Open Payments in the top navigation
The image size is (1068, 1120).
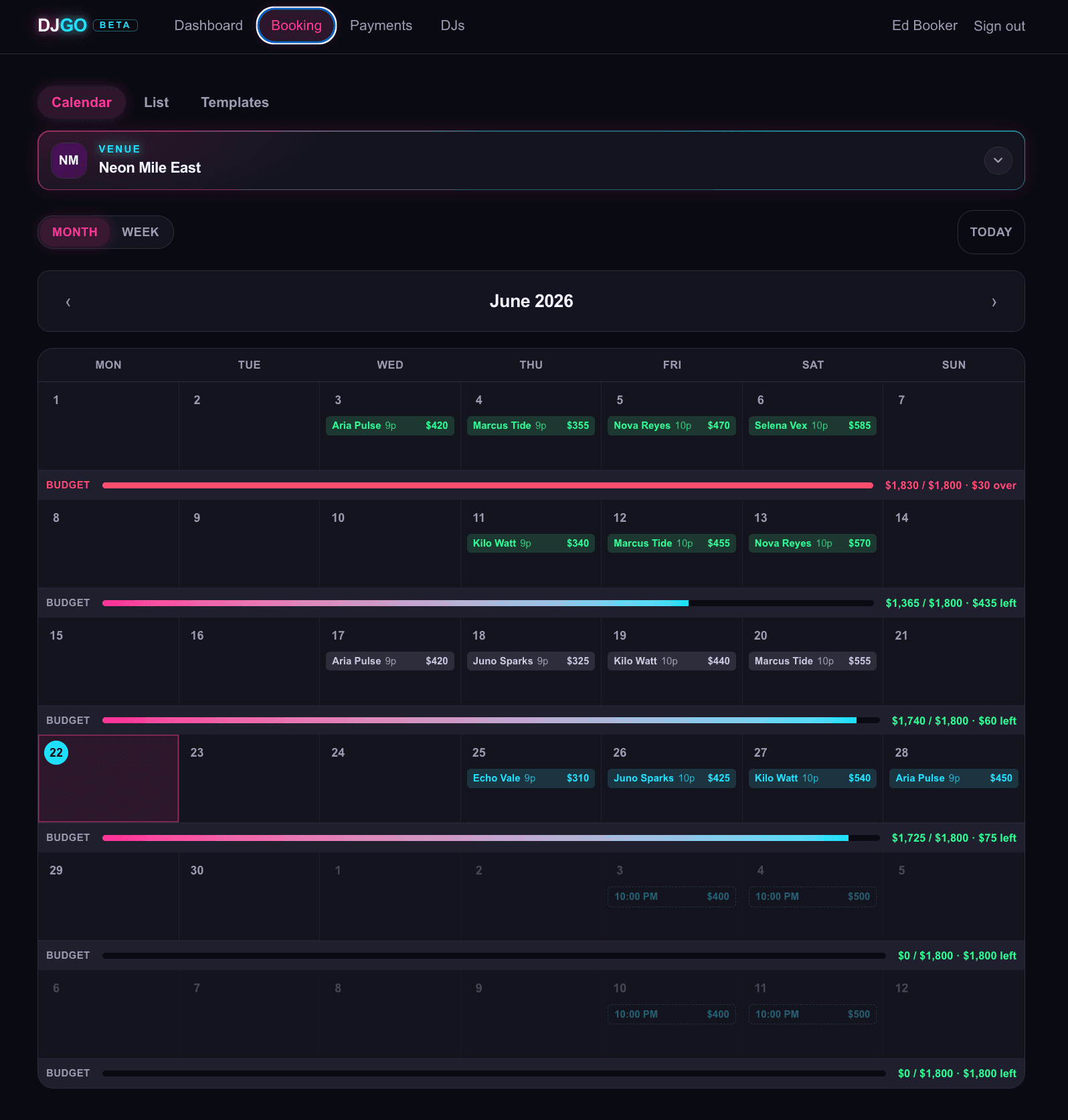(x=381, y=25)
